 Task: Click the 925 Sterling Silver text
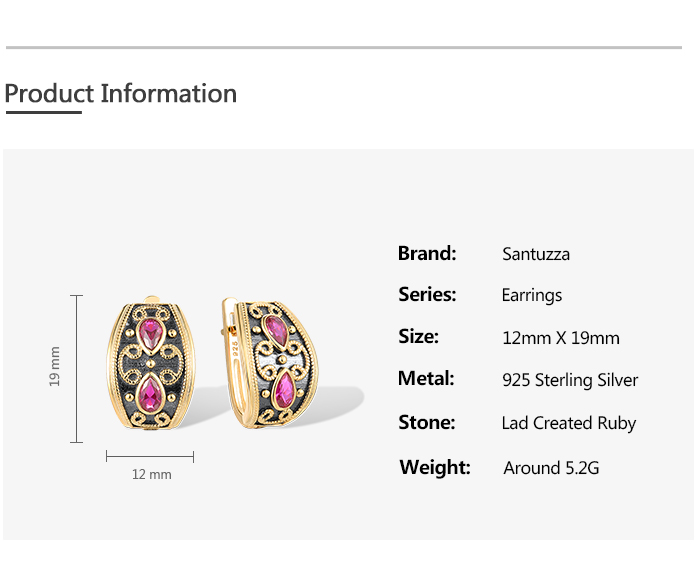pyautogui.click(x=570, y=380)
